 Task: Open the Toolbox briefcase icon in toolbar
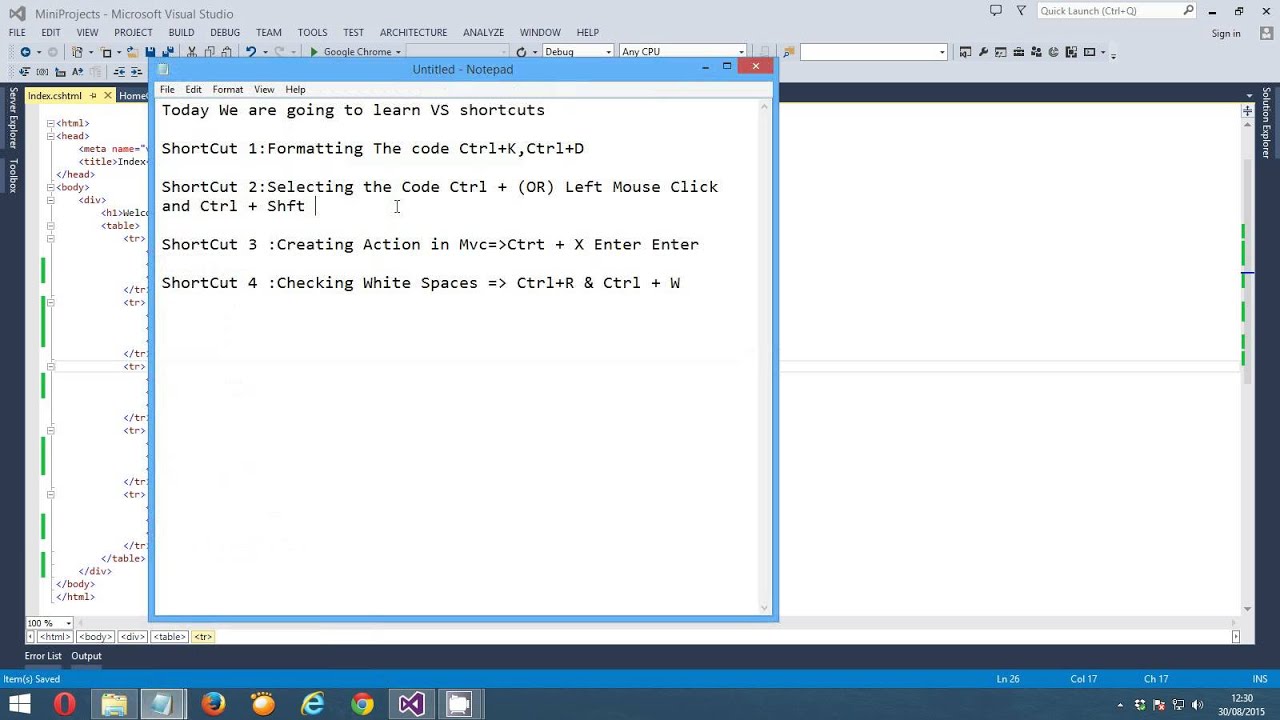tap(1018, 52)
